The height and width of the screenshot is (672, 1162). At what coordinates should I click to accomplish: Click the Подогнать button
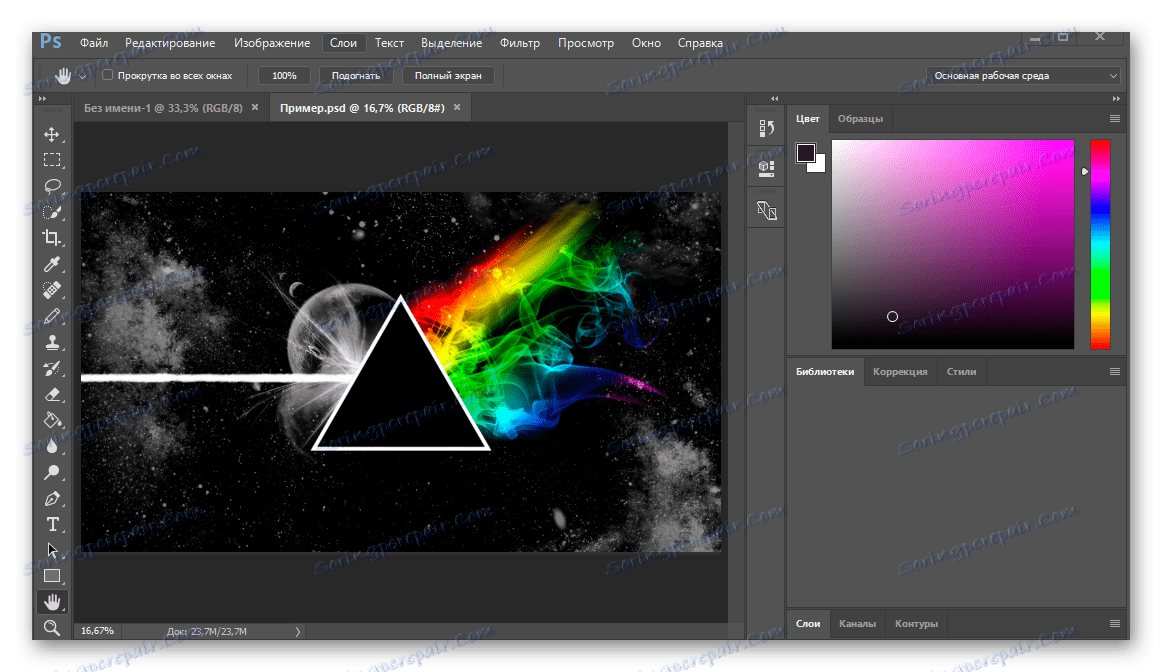pos(356,76)
